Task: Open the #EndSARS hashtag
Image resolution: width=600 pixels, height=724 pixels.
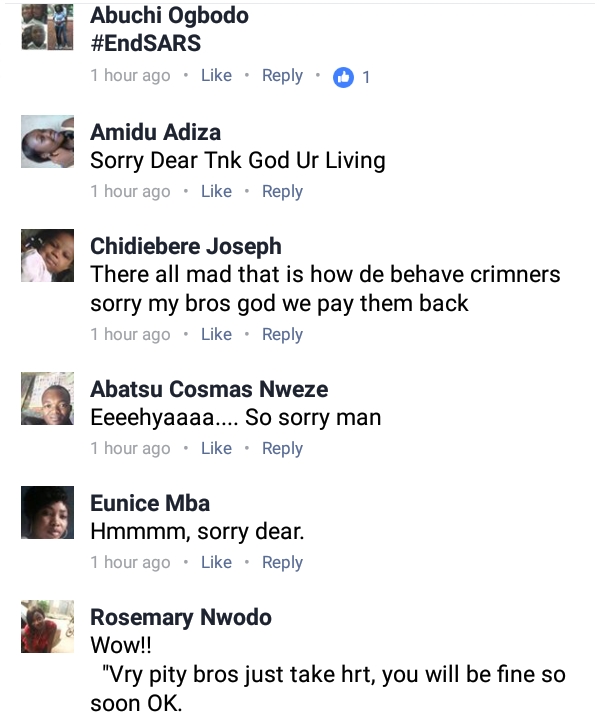Action: point(145,43)
